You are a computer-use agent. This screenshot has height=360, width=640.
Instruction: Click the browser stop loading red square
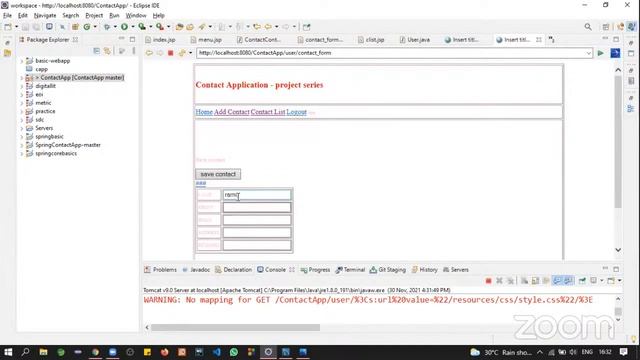(x=171, y=53)
